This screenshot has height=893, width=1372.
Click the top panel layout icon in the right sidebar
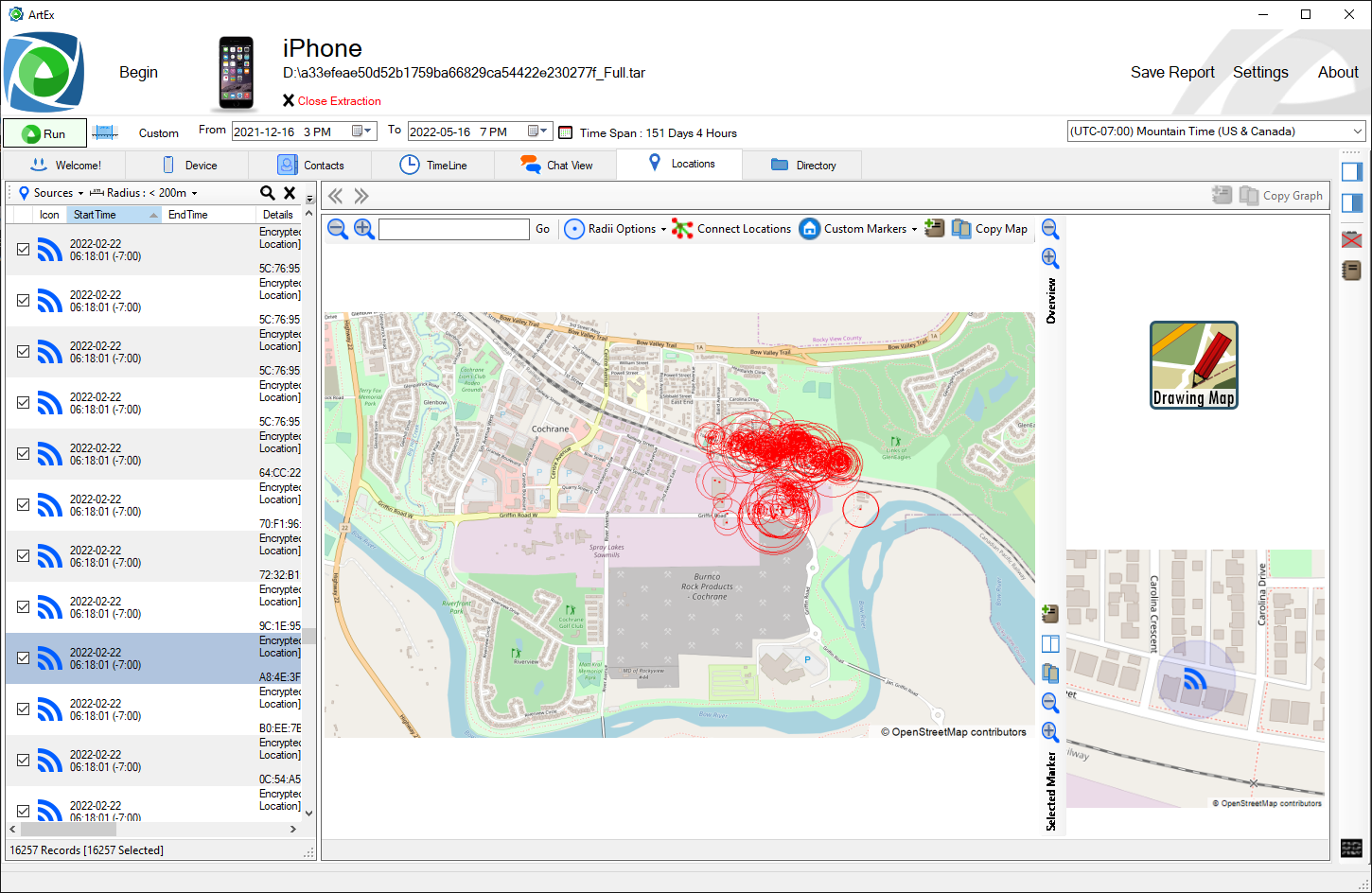click(x=1351, y=171)
